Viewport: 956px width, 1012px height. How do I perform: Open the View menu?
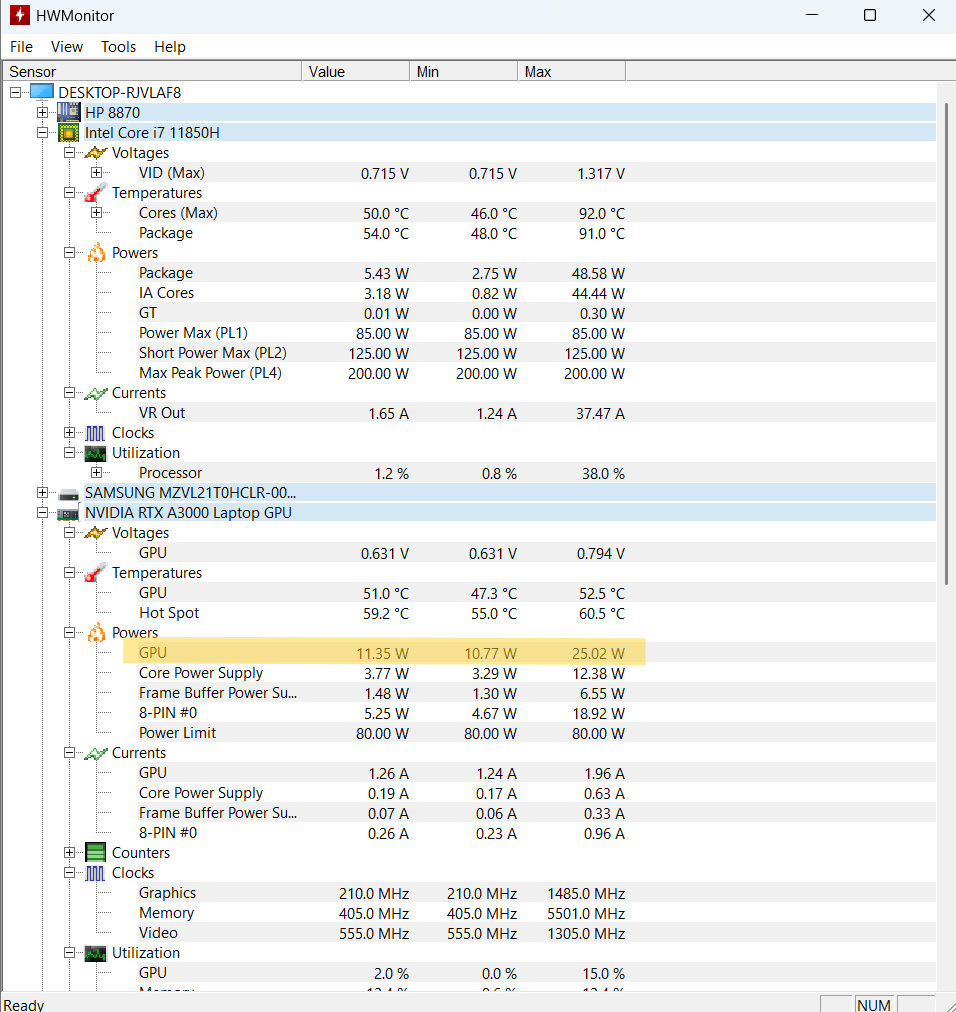(66, 46)
